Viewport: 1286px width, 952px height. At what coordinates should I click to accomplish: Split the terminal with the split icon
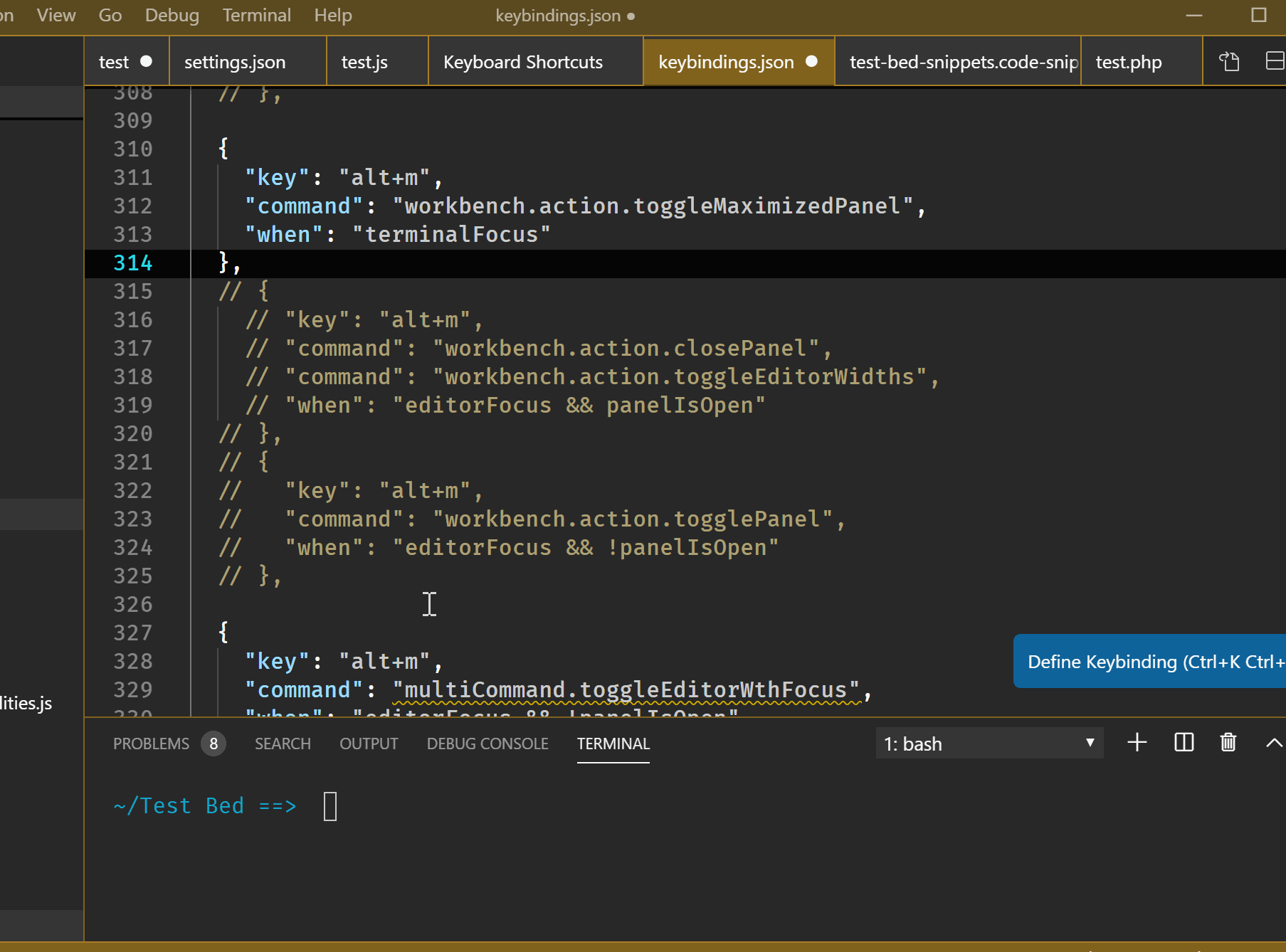point(1184,743)
